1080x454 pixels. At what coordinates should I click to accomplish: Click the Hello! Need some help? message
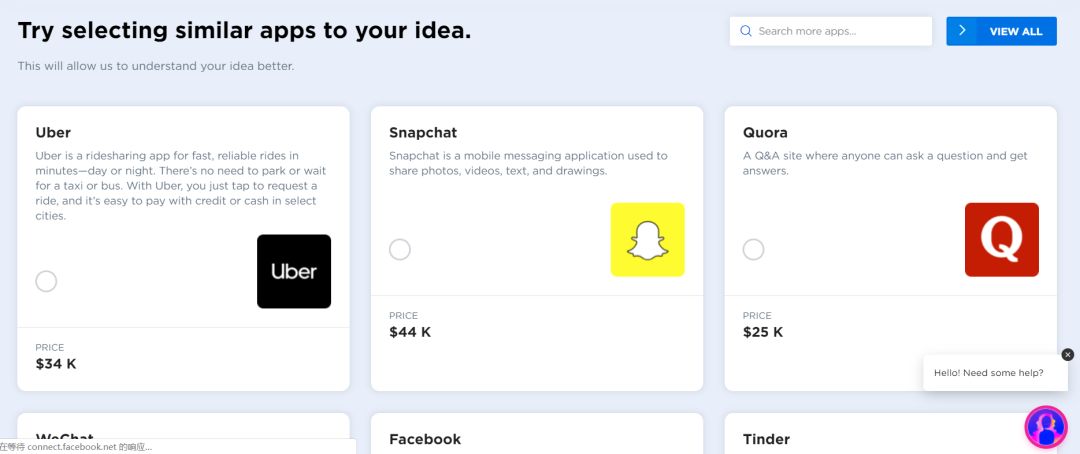pos(988,373)
